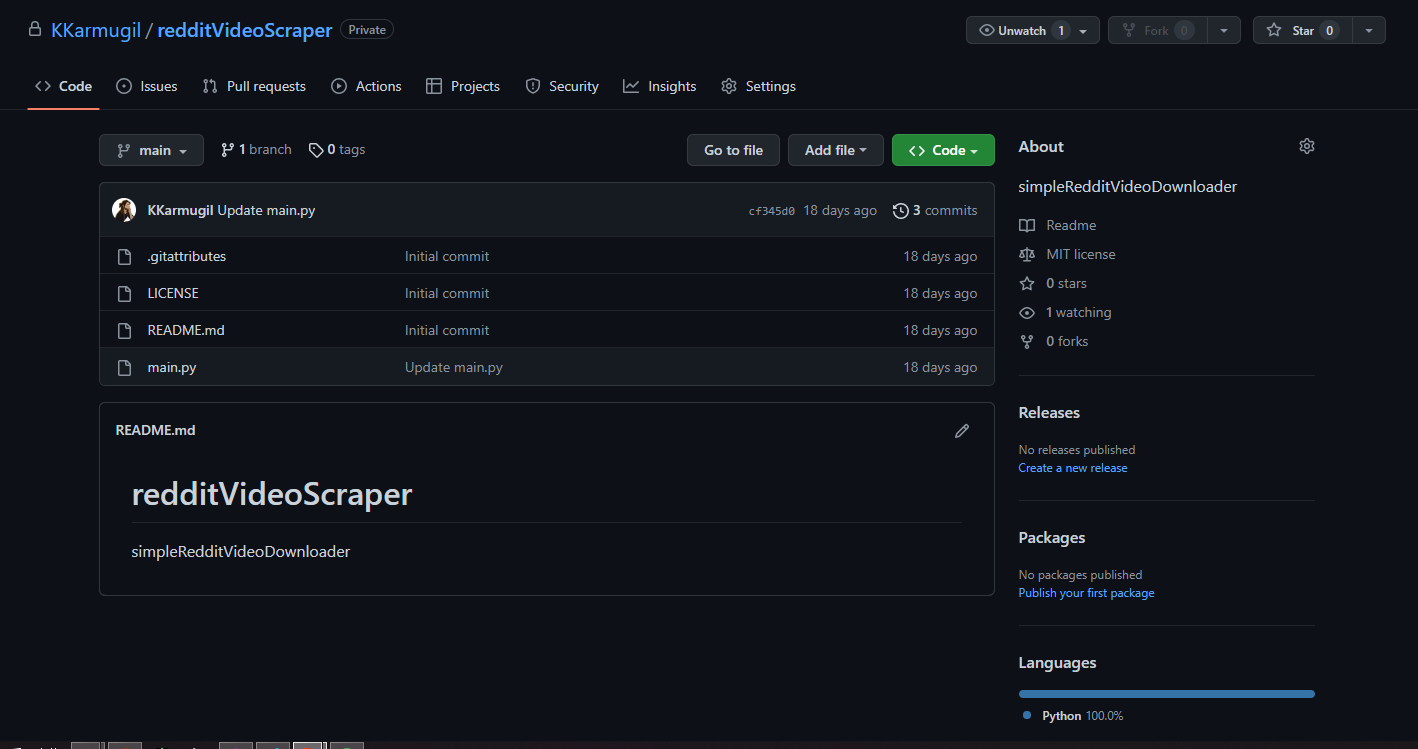Click the file icon beside main.py
Image resolution: width=1418 pixels, height=749 pixels.
125,368
